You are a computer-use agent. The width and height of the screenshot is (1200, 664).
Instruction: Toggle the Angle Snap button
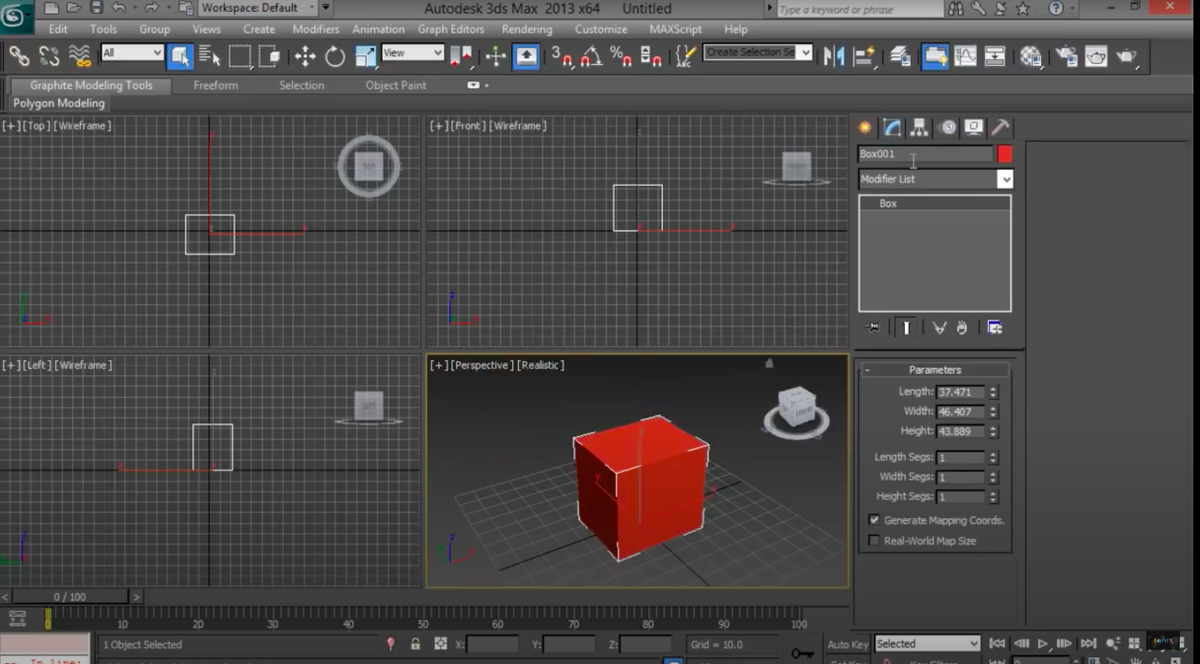tap(591, 56)
